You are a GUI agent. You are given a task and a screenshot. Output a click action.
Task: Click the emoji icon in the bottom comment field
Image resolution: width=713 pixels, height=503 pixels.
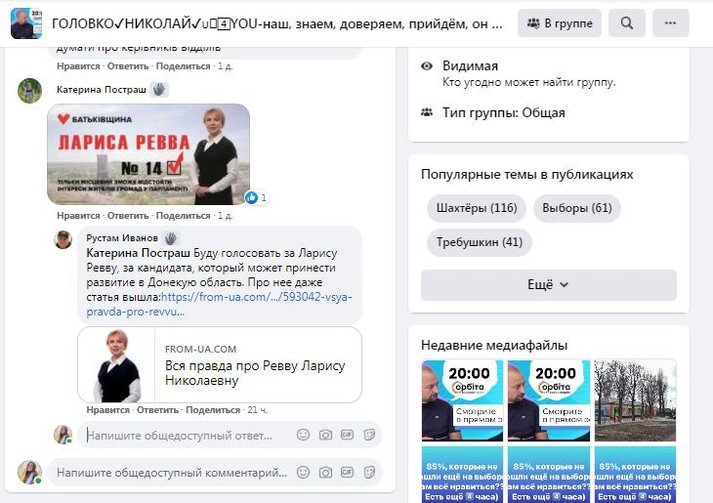point(303,473)
